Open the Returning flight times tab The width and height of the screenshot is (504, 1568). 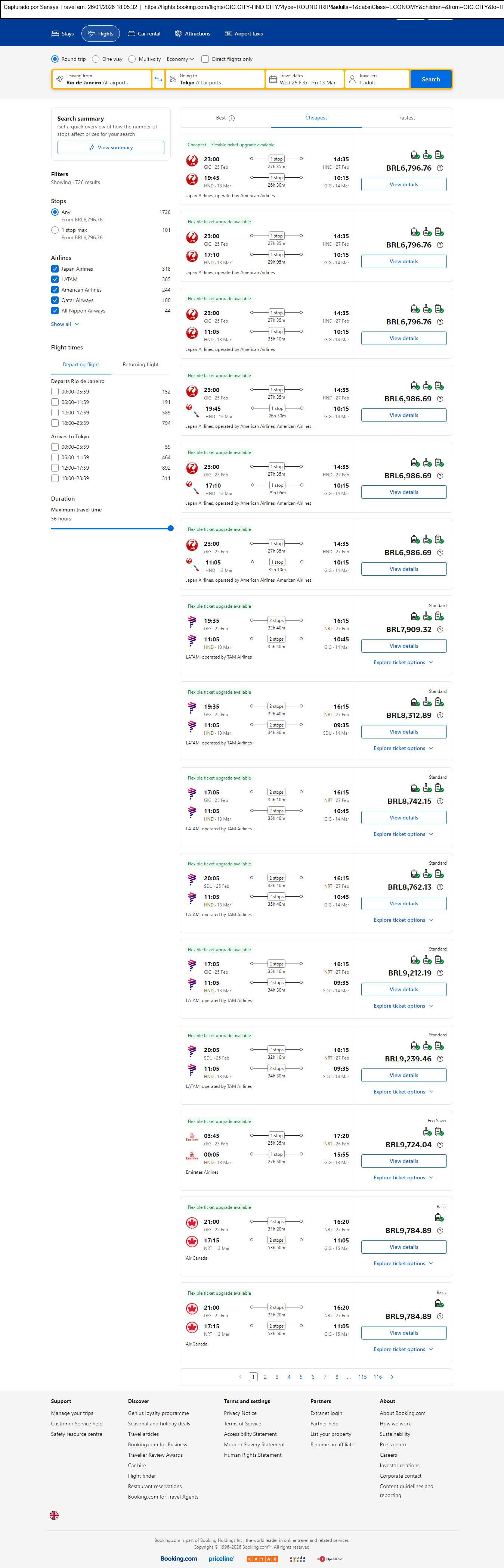click(140, 365)
